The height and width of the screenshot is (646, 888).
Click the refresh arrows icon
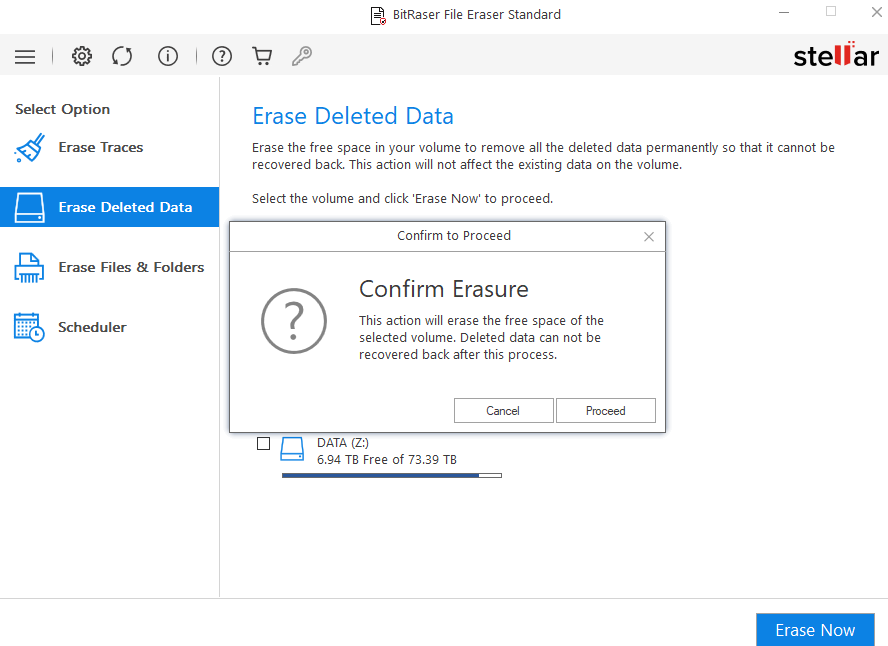(122, 57)
